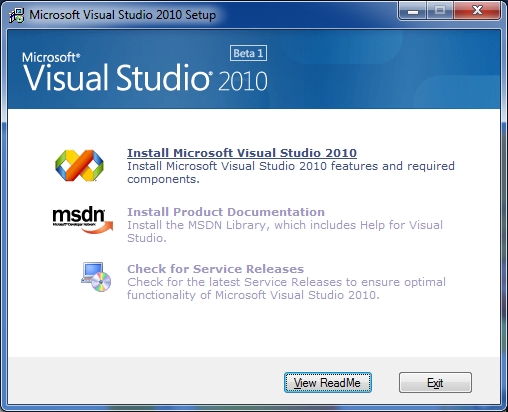Click the 'Check for the latest Service Releases' description
Image resolution: width=508 pixels, height=412 pixels.
[x=286, y=289]
